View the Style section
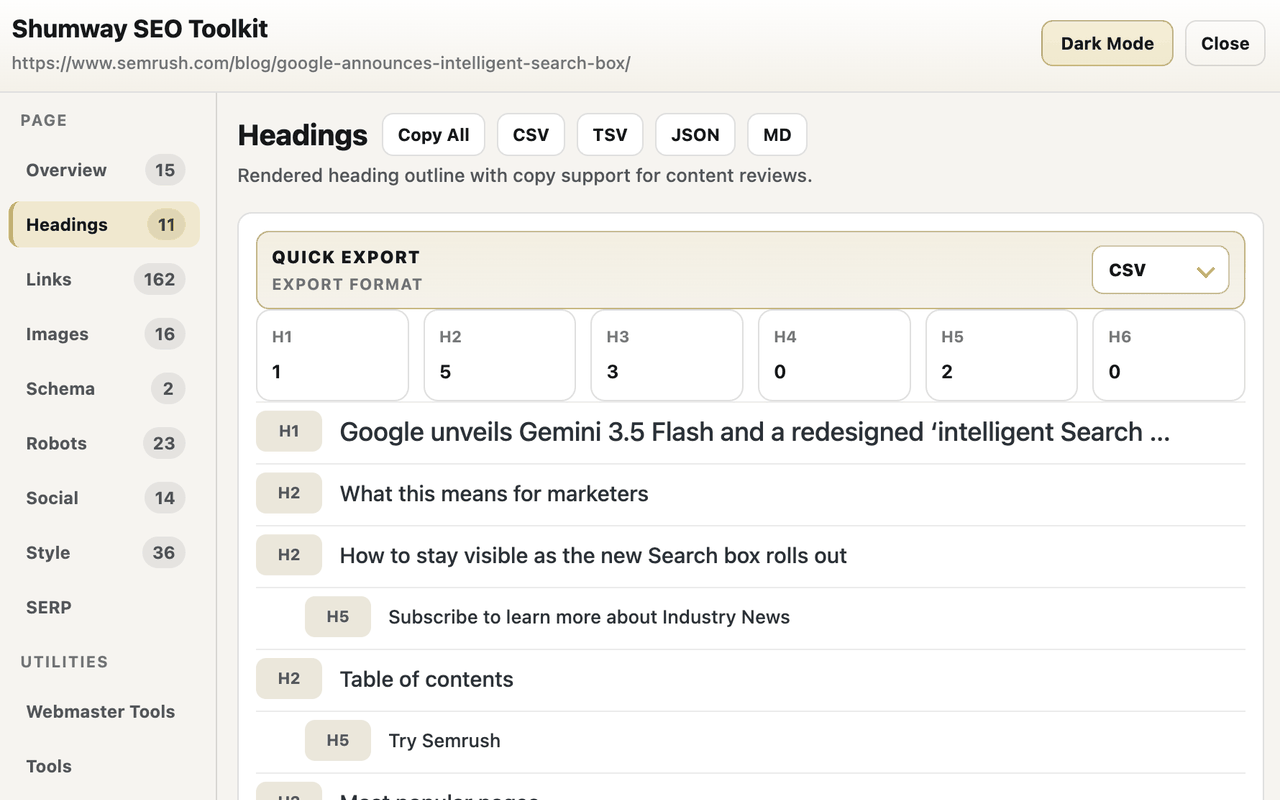 [104, 553]
